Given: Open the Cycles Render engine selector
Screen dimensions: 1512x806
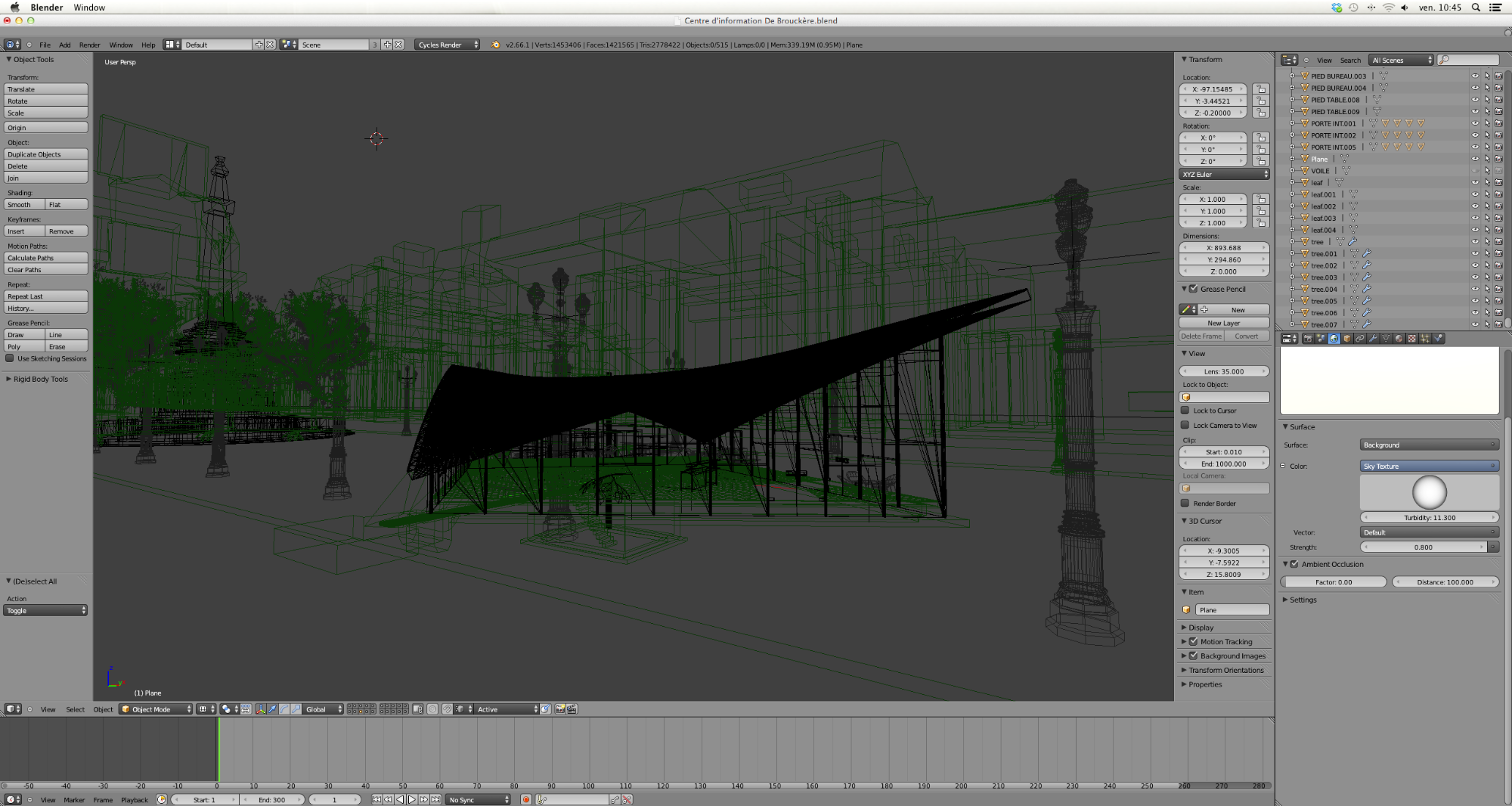Looking at the screenshot, I should click(x=448, y=45).
